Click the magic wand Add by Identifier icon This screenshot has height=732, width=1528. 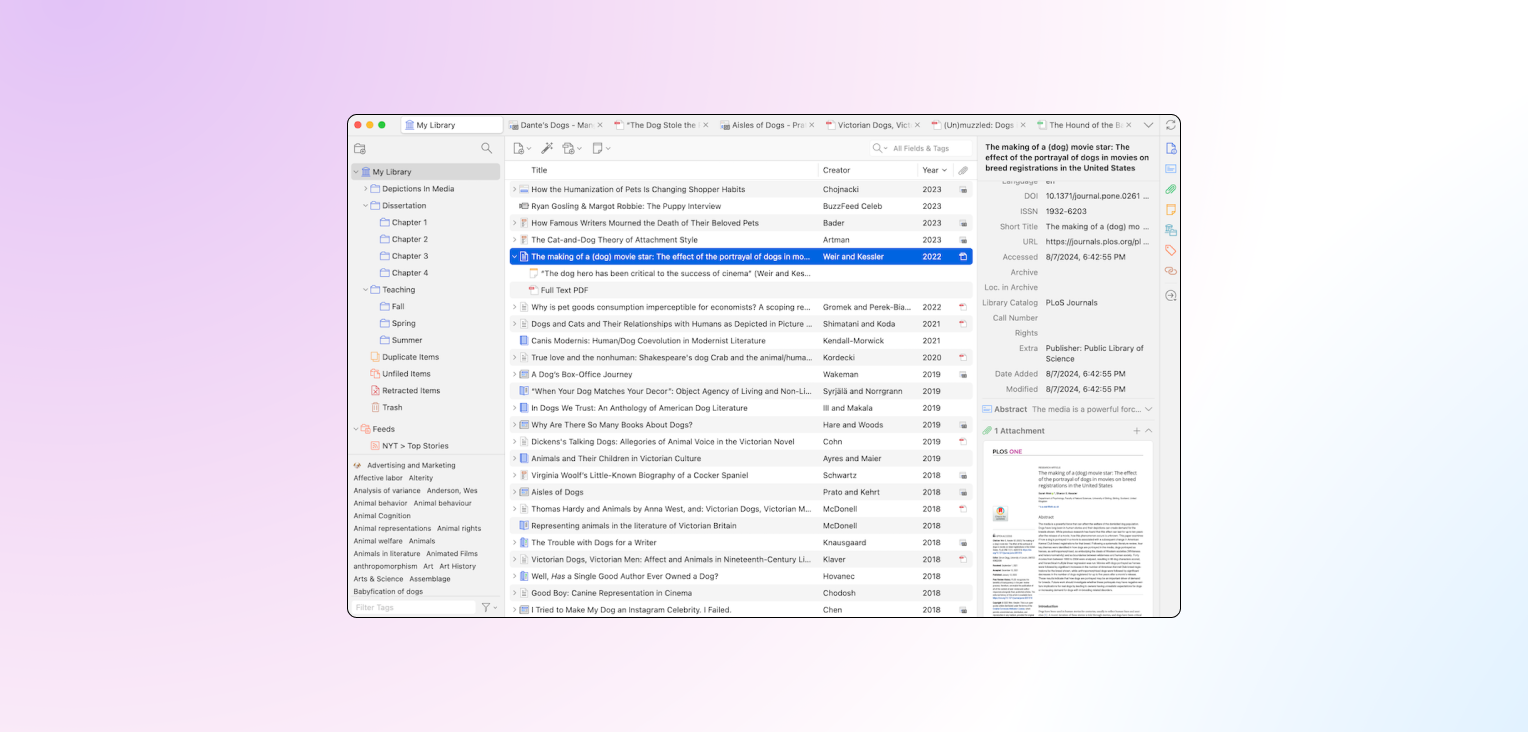pos(547,148)
